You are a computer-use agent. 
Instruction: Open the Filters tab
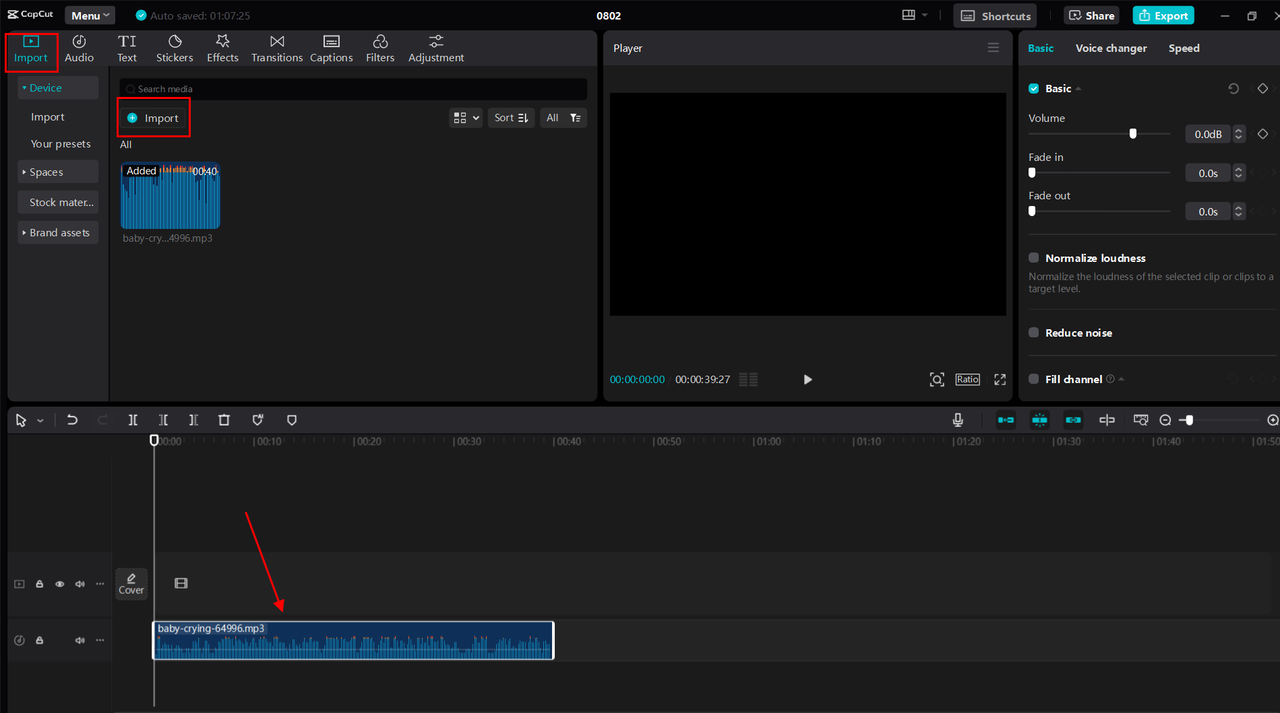tap(380, 49)
